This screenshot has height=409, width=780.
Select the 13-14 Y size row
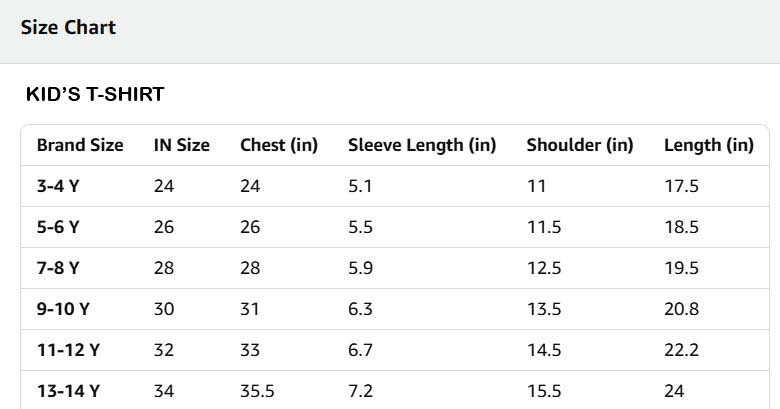coord(395,390)
